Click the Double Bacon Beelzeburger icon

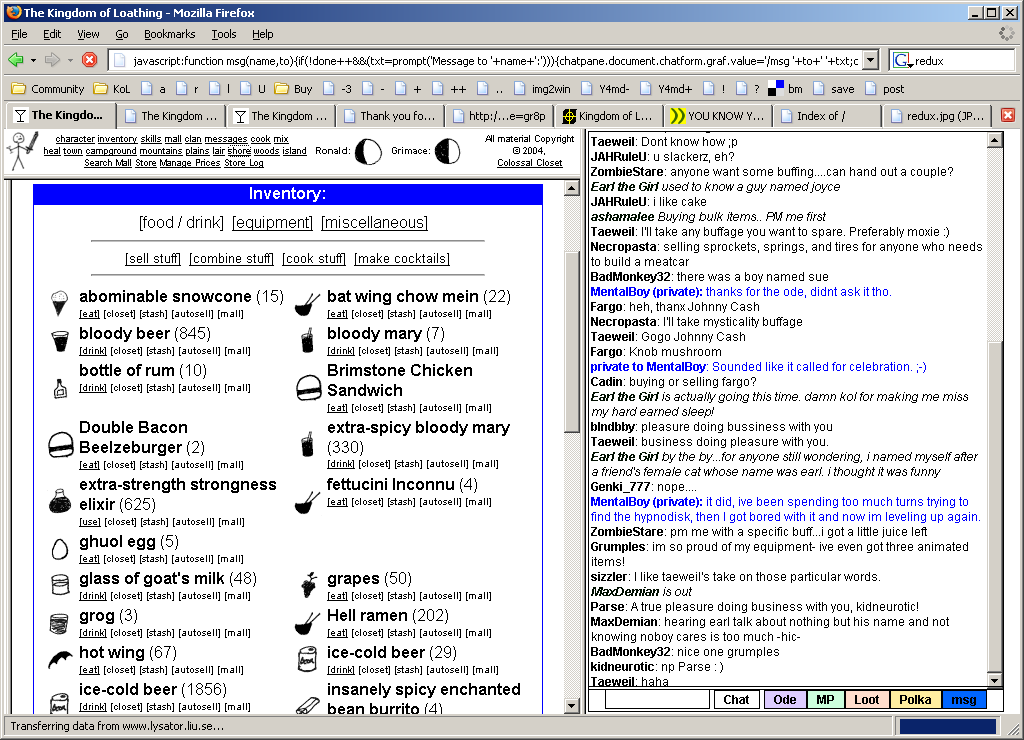tap(61, 445)
